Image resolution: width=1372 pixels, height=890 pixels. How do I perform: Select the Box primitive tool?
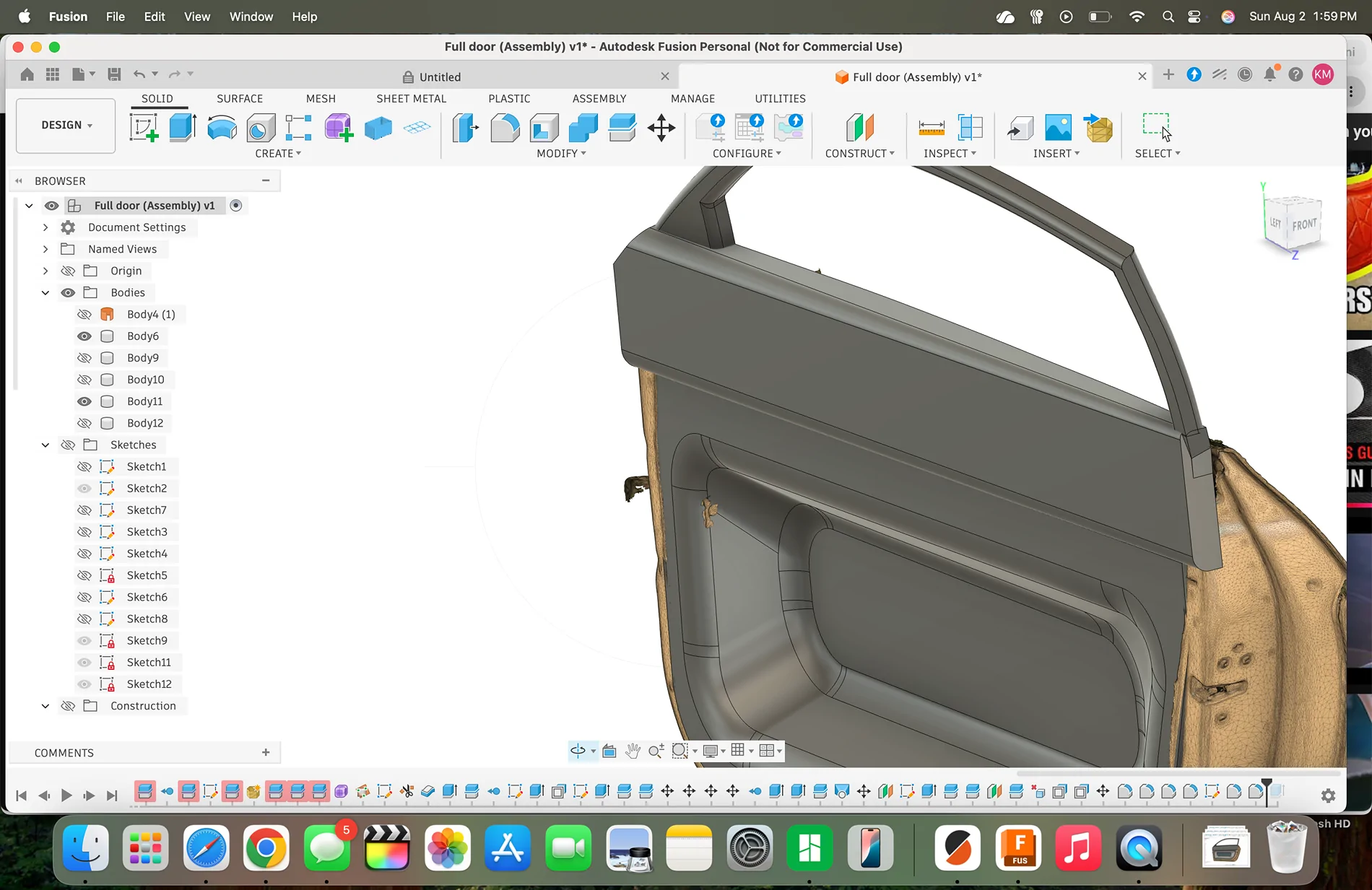pos(378,128)
